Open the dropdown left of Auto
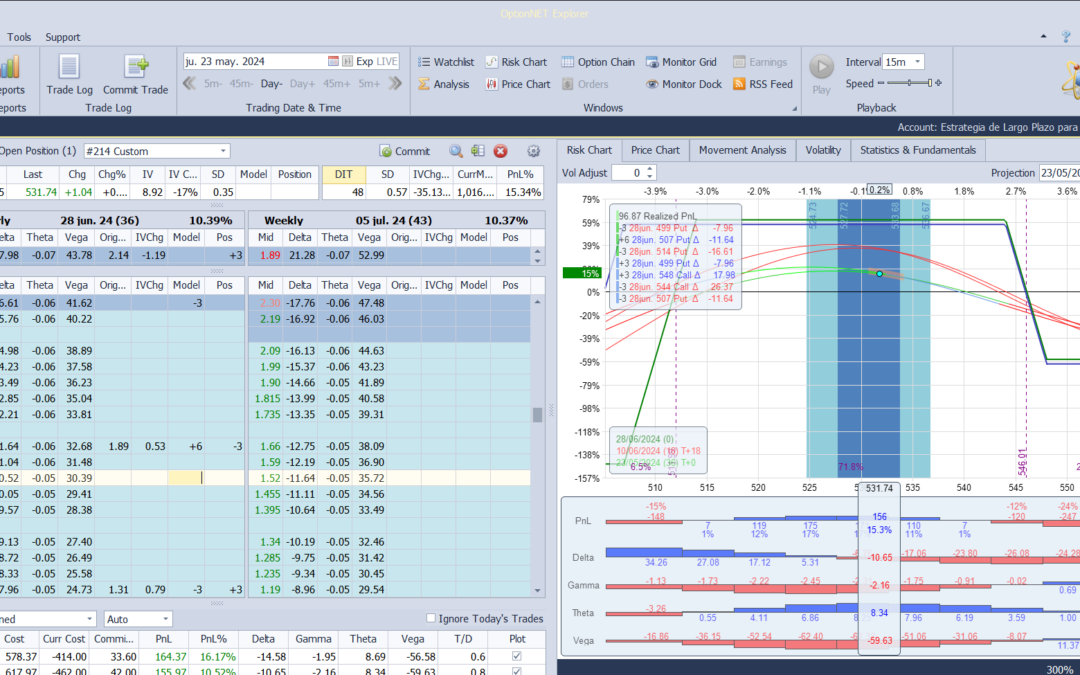1080x675 pixels. pos(89,619)
